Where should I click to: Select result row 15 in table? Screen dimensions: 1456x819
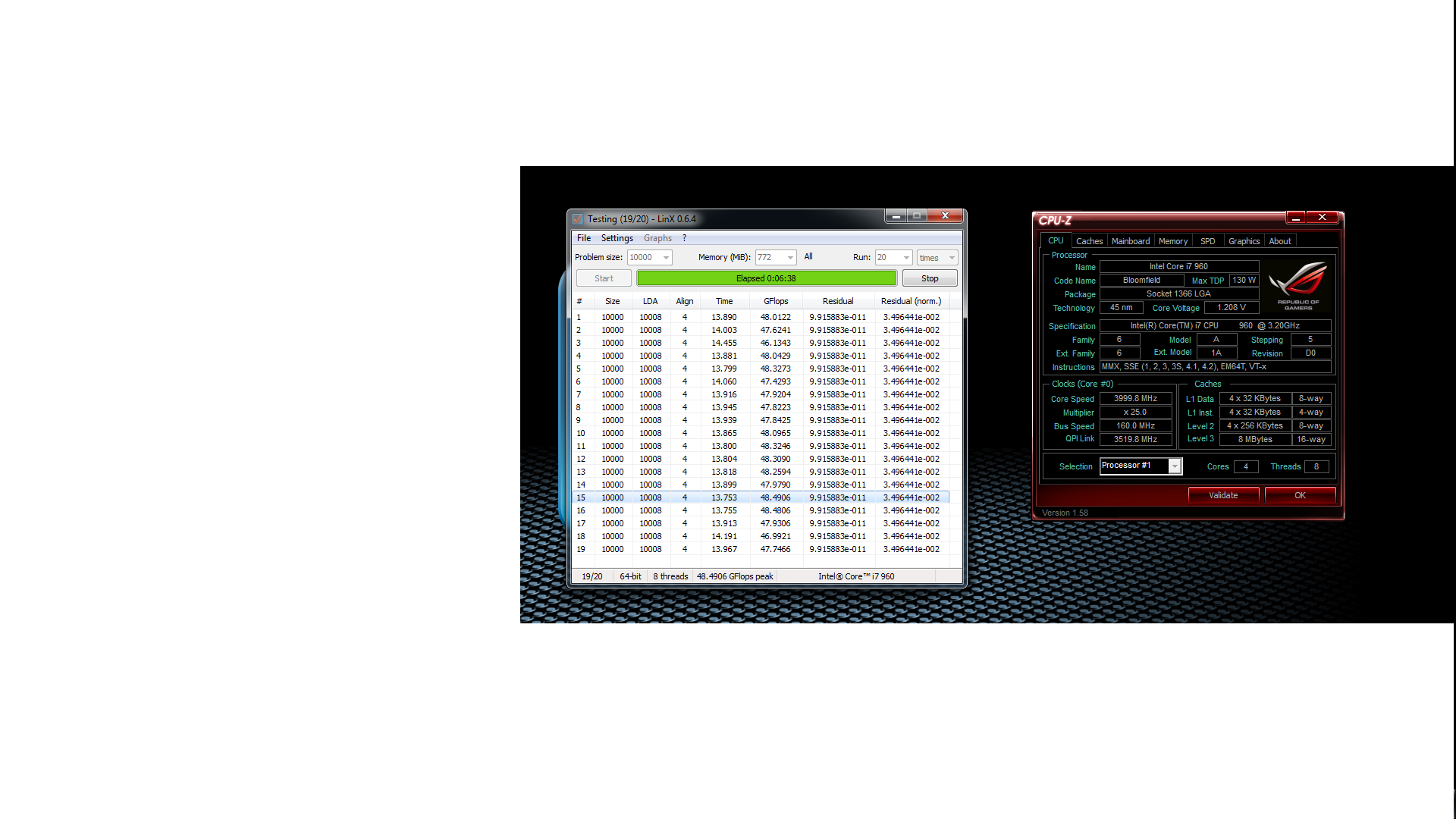click(x=760, y=497)
